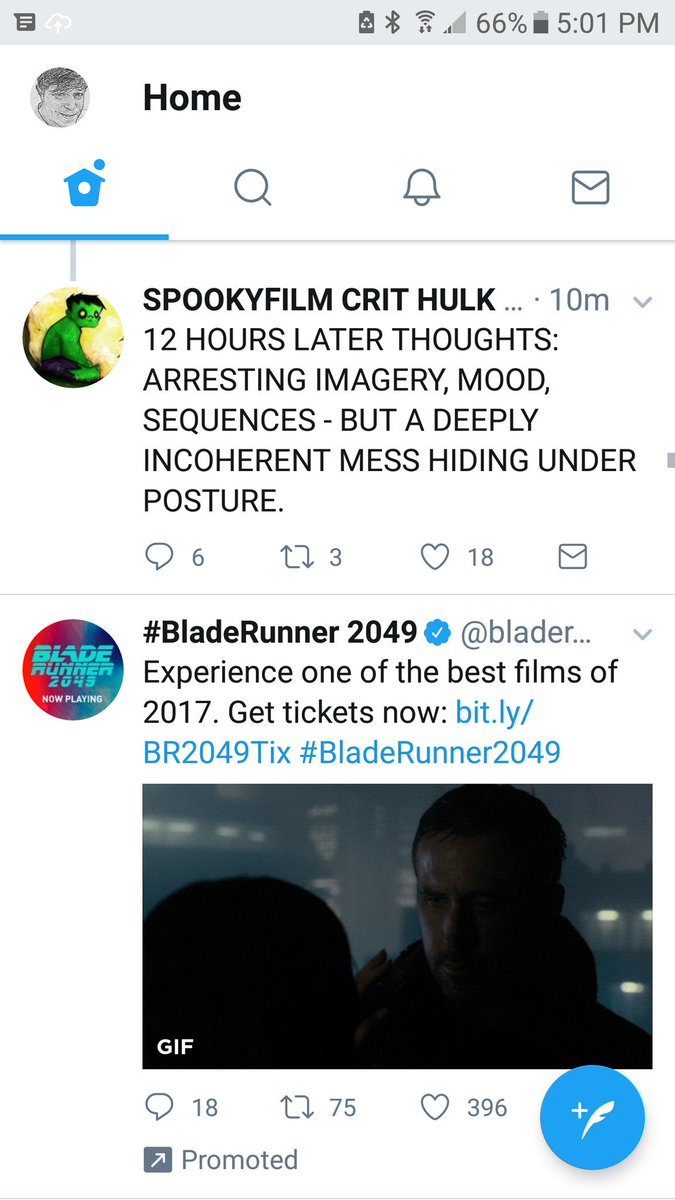675x1200 pixels.
Task: Like the BladeRunner 2049 promoted tweet
Action: pyautogui.click(x=463, y=1107)
